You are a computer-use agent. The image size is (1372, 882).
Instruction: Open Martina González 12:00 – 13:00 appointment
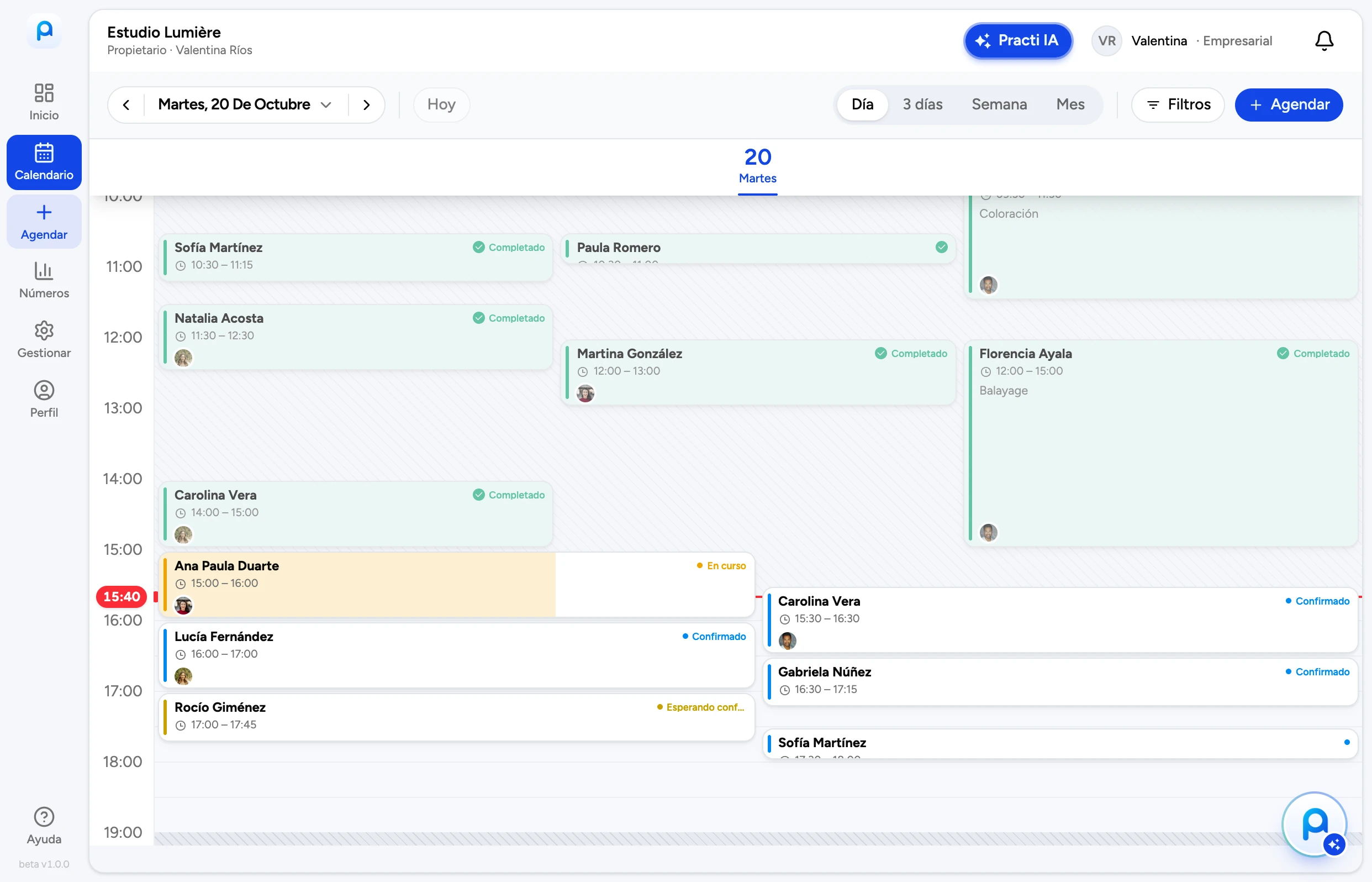(758, 372)
